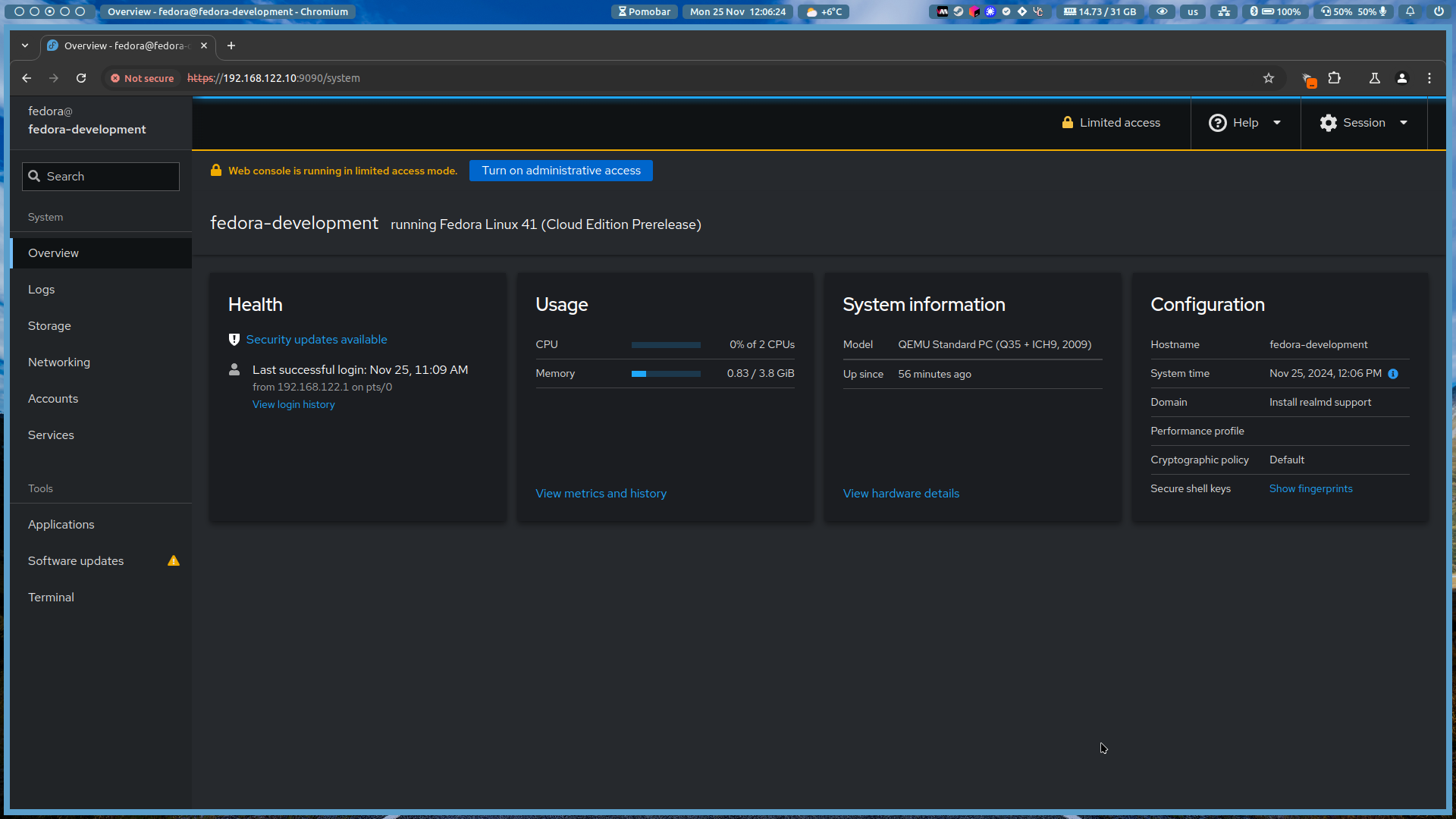The width and height of the screenshot is (1456, 819).
Task: Switch to the third workspace indicator
Action: pos(49,11)
